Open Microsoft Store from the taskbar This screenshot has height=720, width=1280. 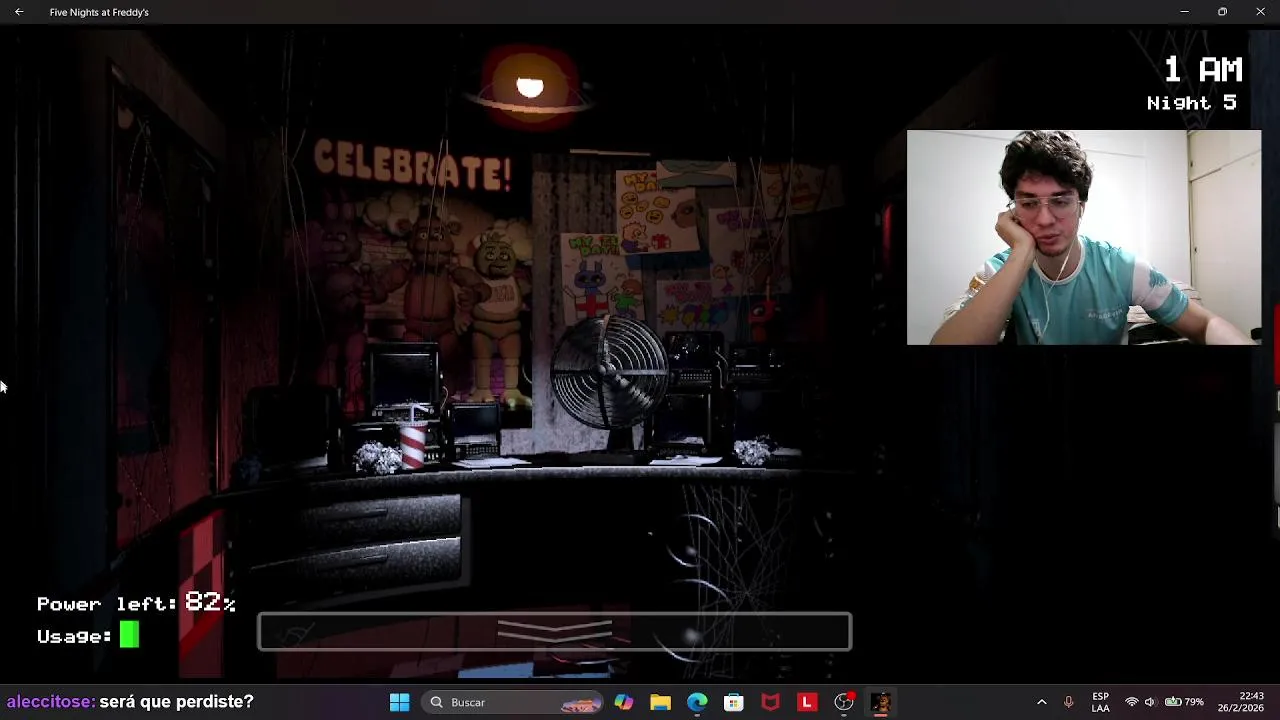pyautogui.click(x=734, y=702)
